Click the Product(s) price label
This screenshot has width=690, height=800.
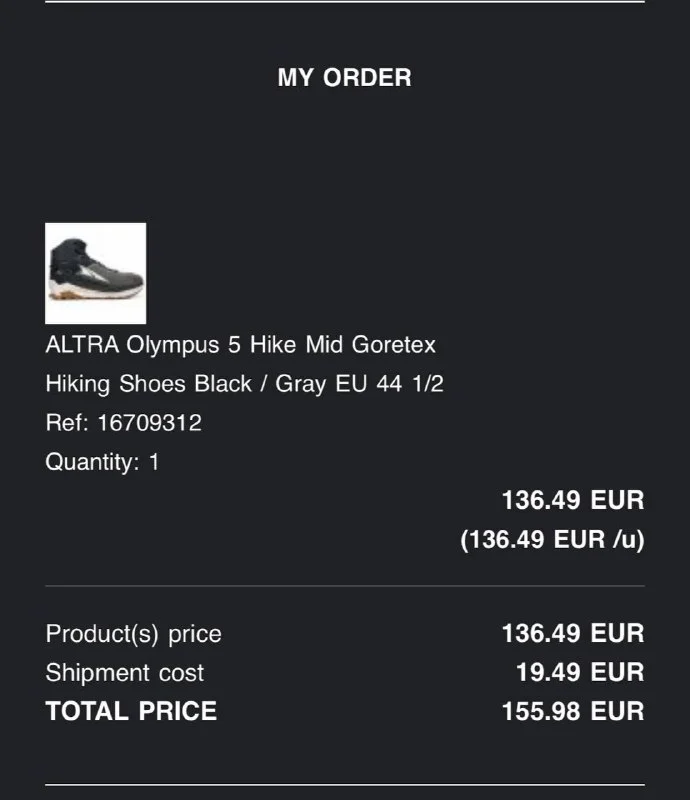click(133, 634)
